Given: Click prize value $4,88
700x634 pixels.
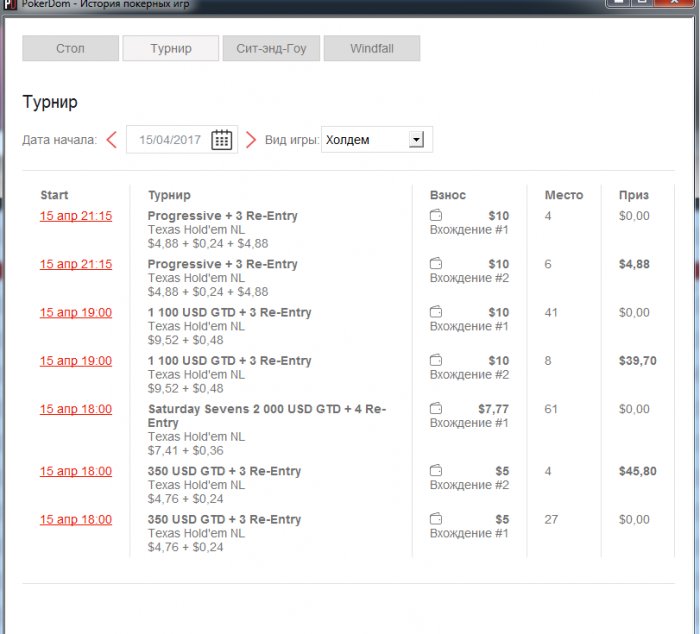Looking at the screenshot, I should coord(634,264).
